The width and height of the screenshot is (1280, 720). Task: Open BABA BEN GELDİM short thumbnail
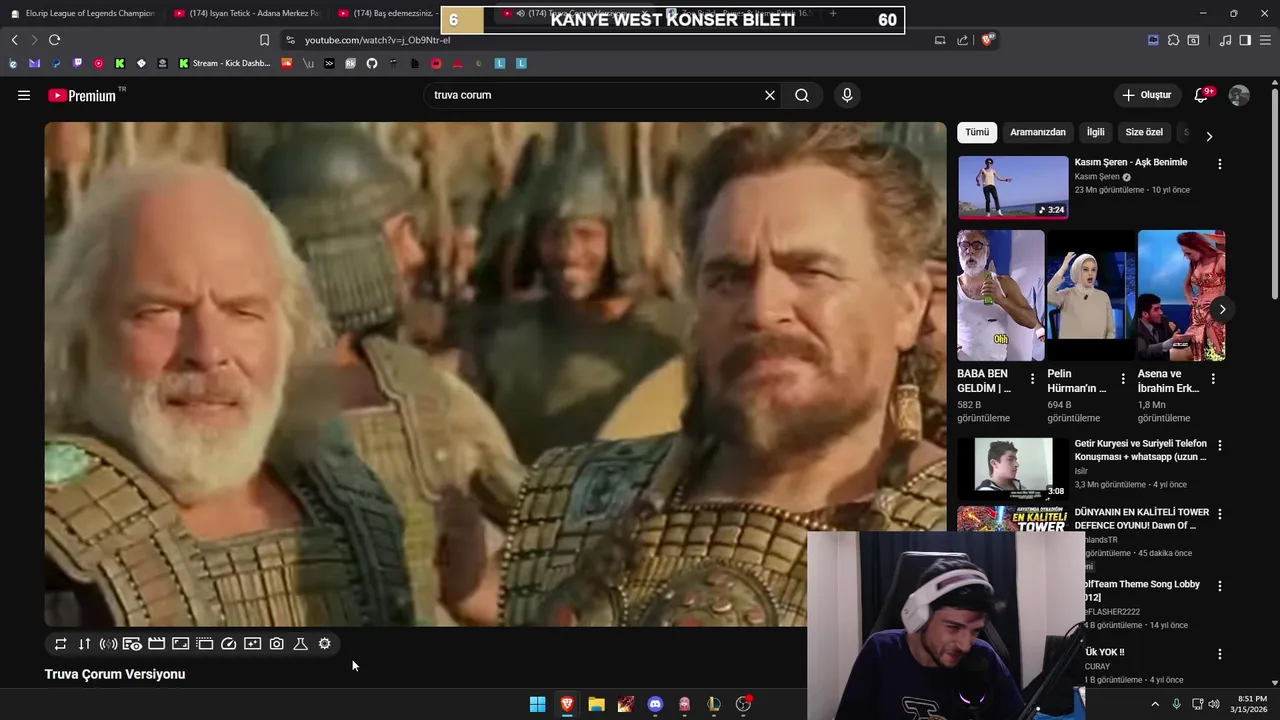[1000, 296]
